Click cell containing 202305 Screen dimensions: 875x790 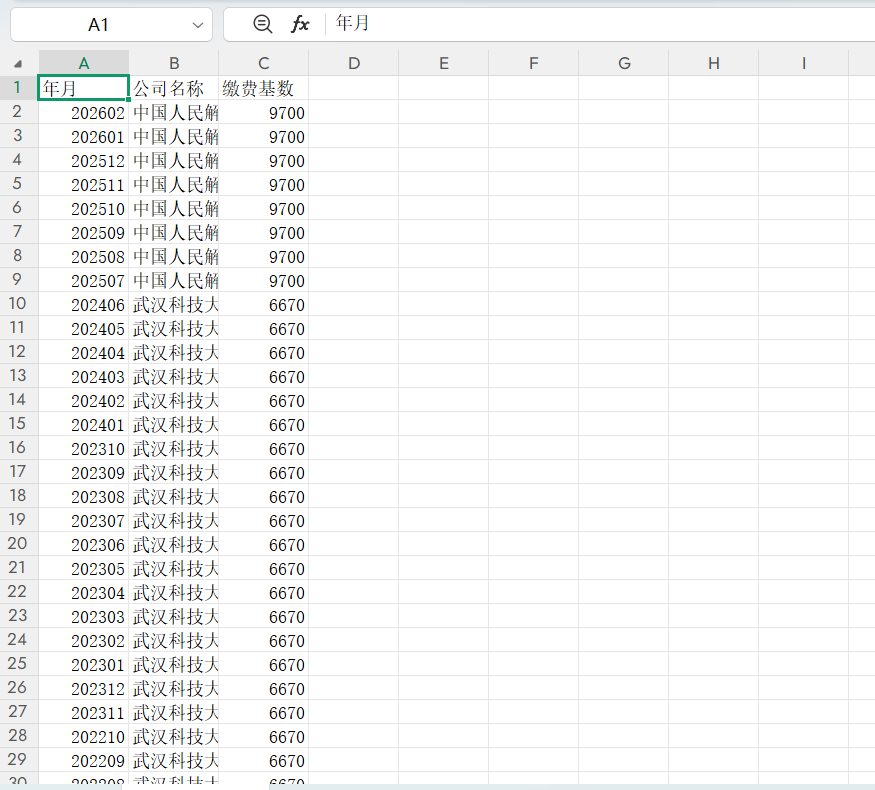click(x=84, y=568)
